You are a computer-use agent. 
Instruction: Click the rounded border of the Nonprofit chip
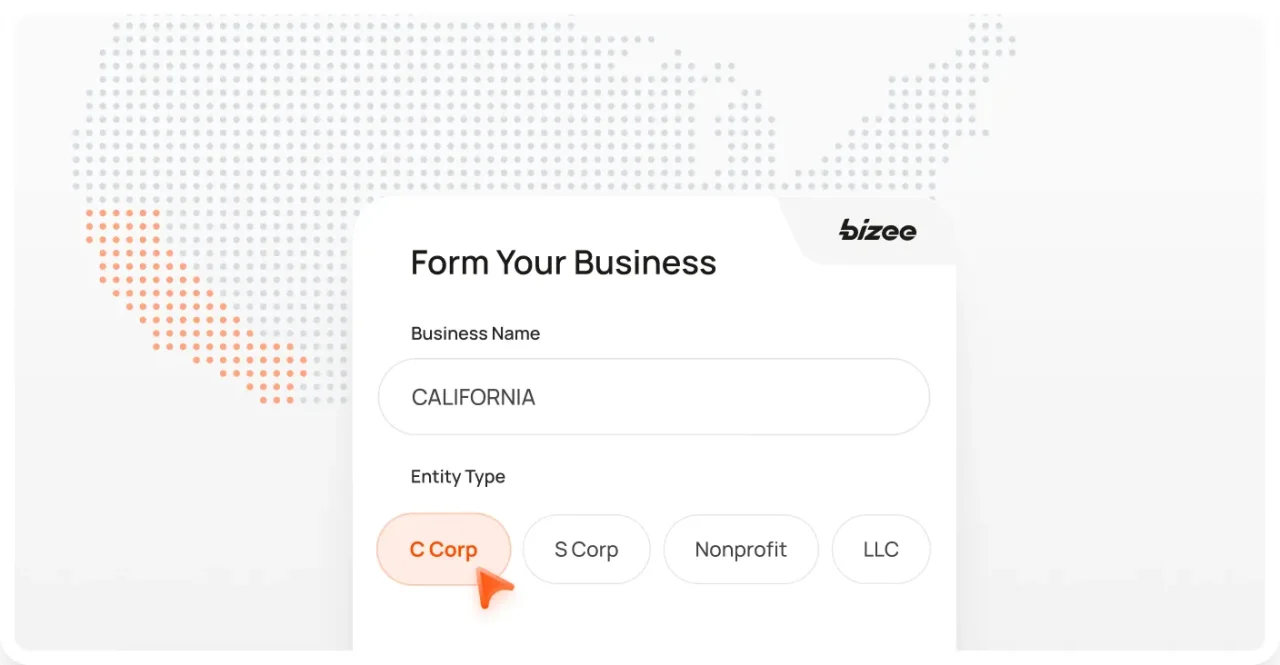(740, 521)
